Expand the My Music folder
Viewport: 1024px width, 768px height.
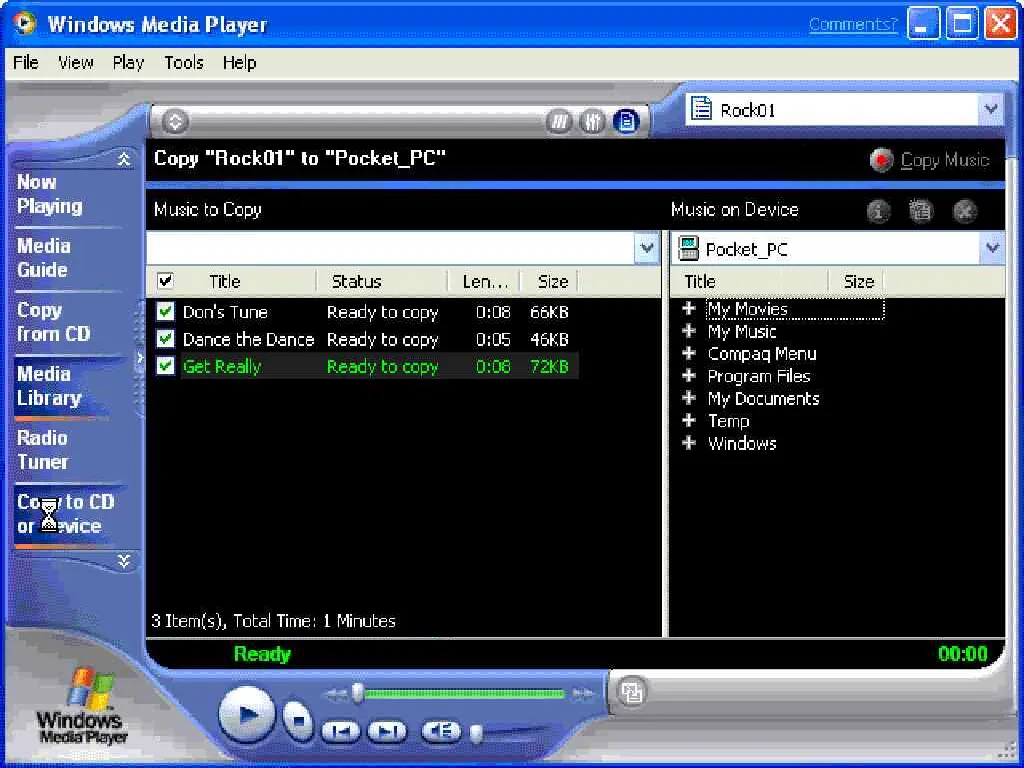tap(689, 330)
